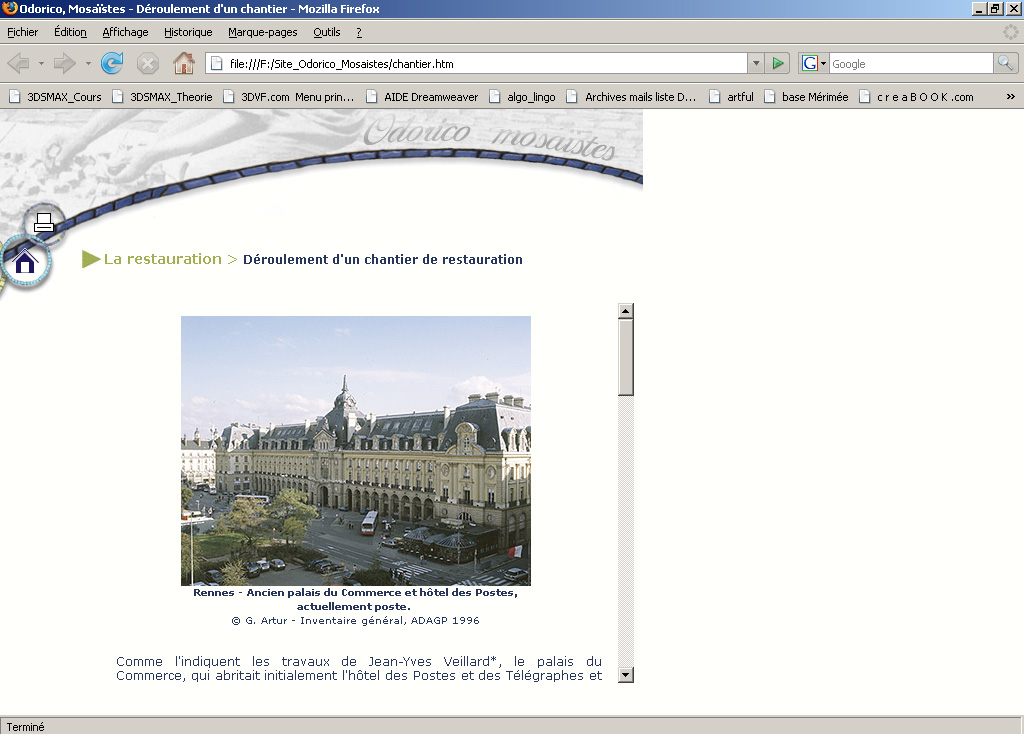The image size is (1024, 734).
Task: Click the photo caption Rennes - Ancien palais du Commerce
Action: (x=355, y=599)
